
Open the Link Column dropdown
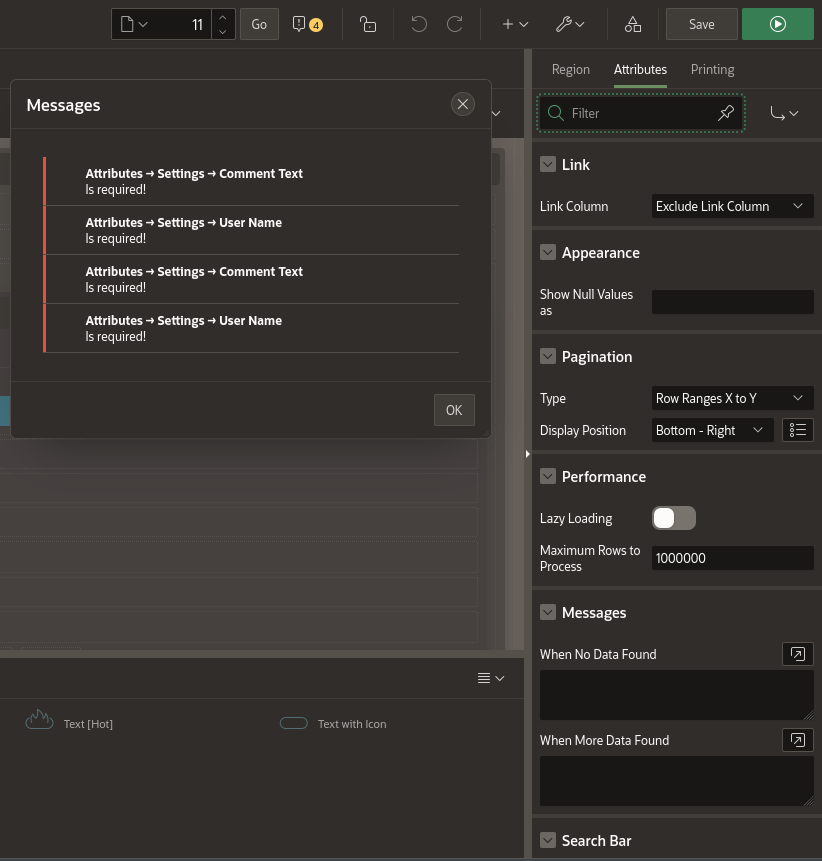click(x=732, y=206)
